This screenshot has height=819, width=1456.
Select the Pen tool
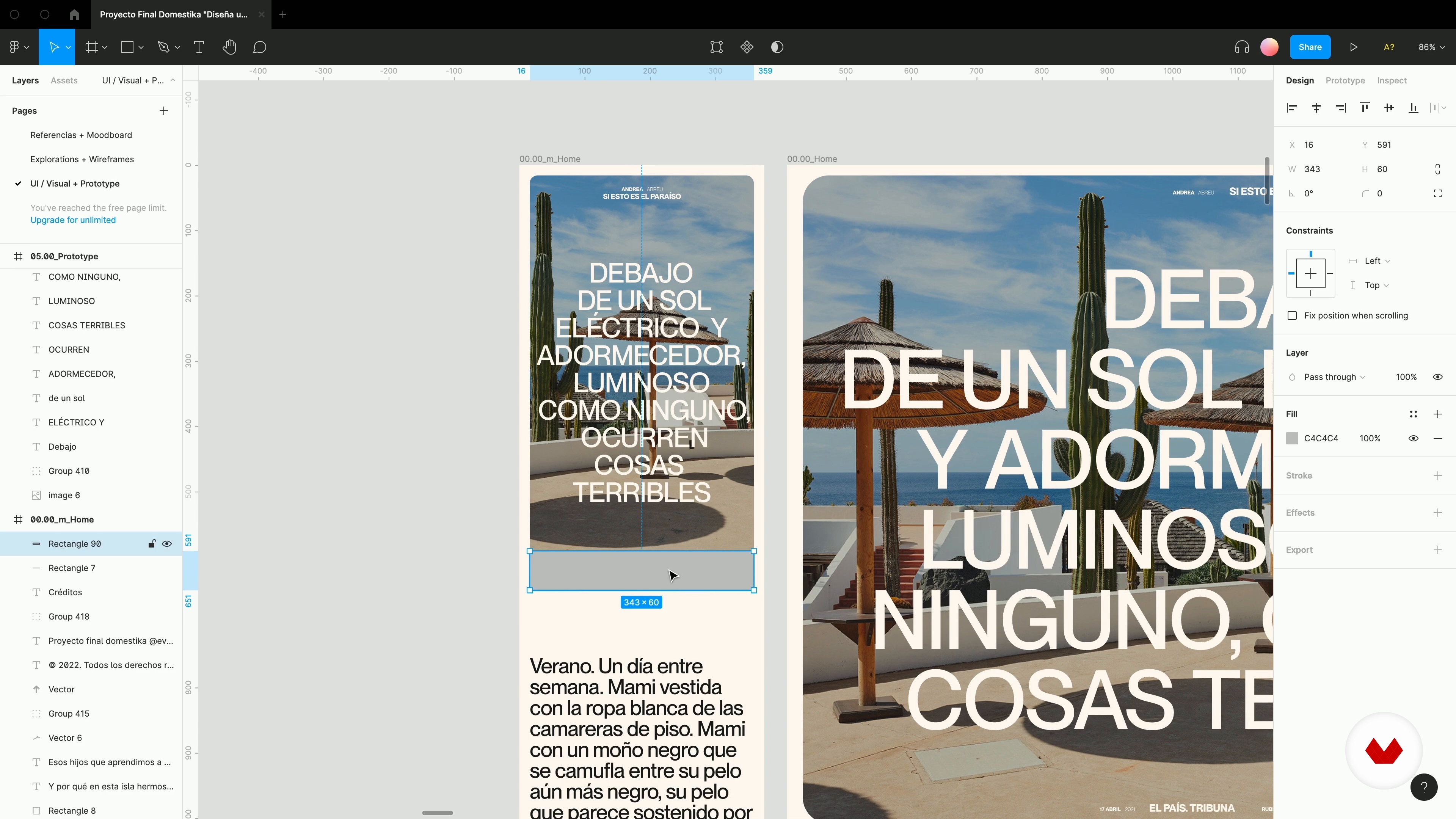163,47
